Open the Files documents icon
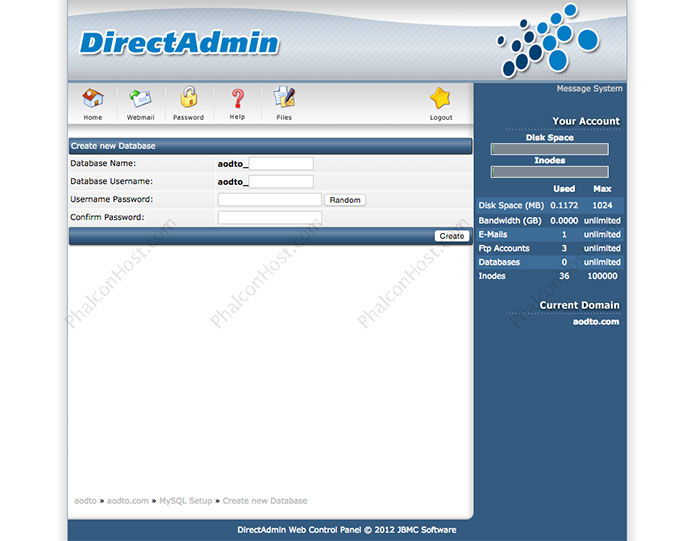Image resolution: width=700 pixels, height=541 pixels. click(284, 97)
